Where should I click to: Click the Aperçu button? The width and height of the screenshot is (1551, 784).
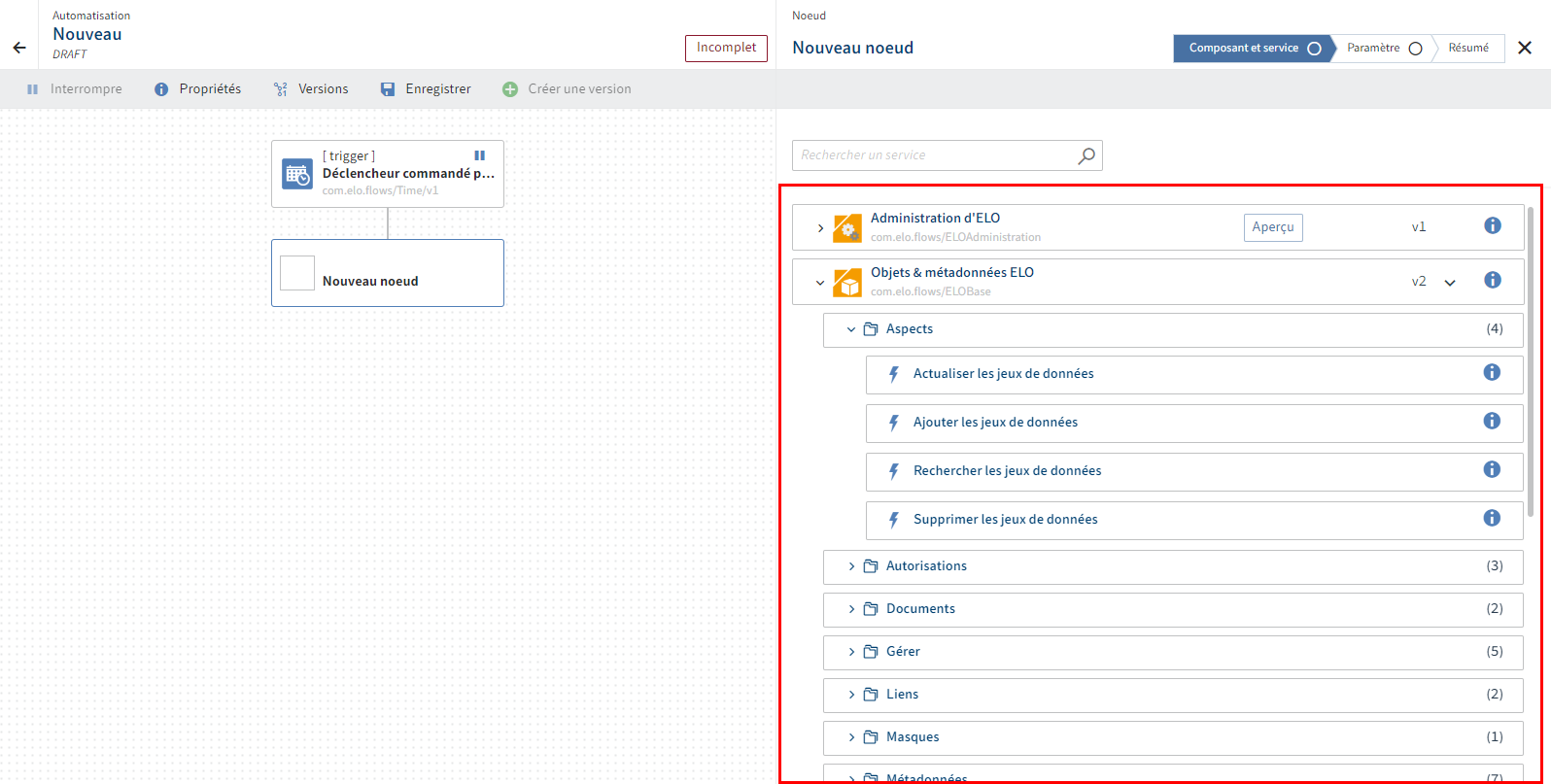coord(1273,227)
